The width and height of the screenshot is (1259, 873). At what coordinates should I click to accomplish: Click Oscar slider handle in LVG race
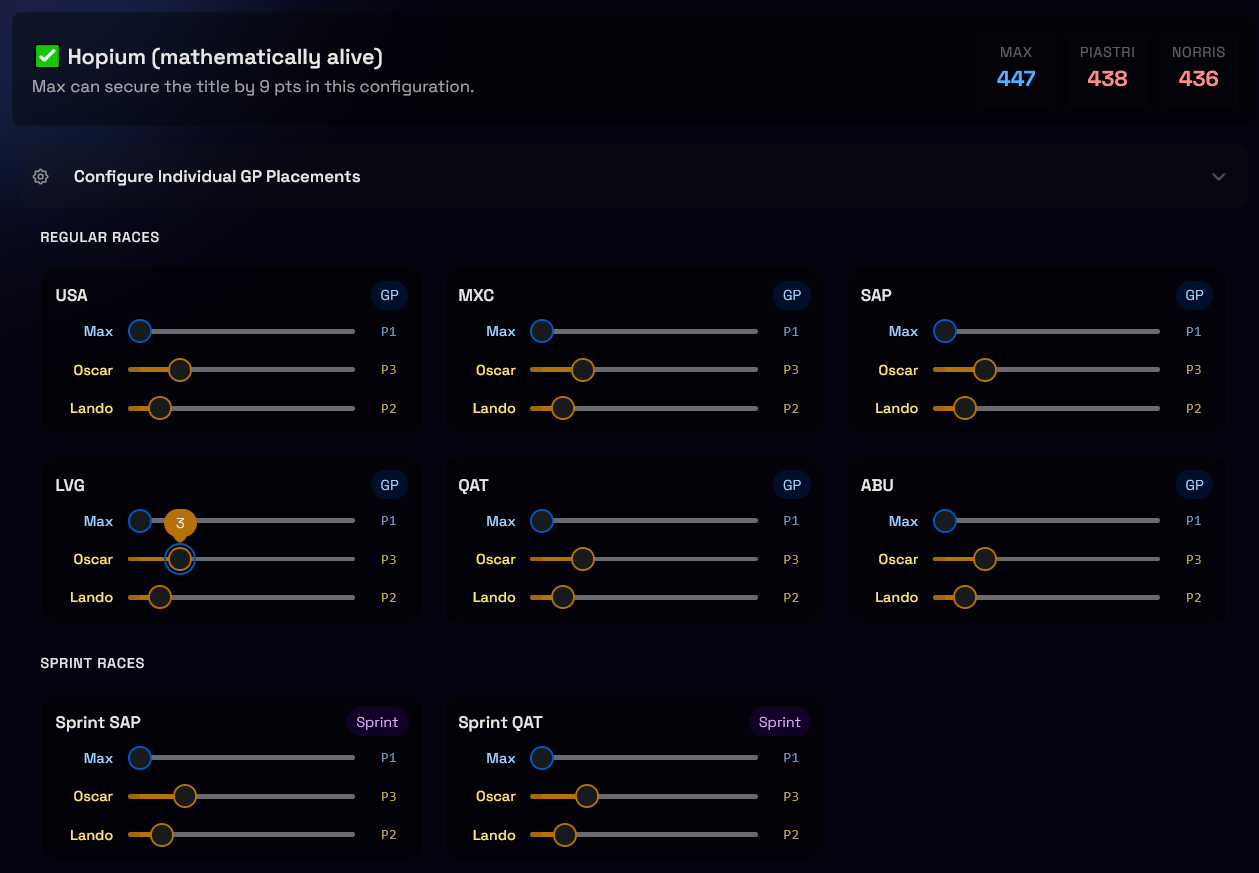[x=180, y=559]
